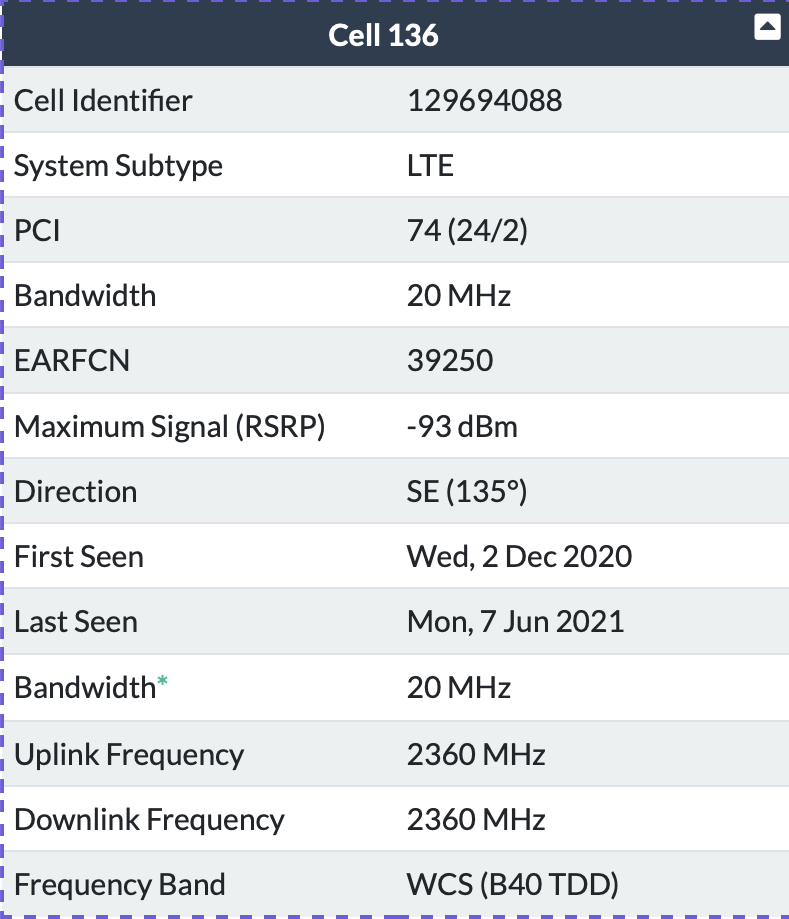The width and height of the screenshot is (789, 919).
Task: Click the System Subtype LTE row
Action: click(396, 165)
